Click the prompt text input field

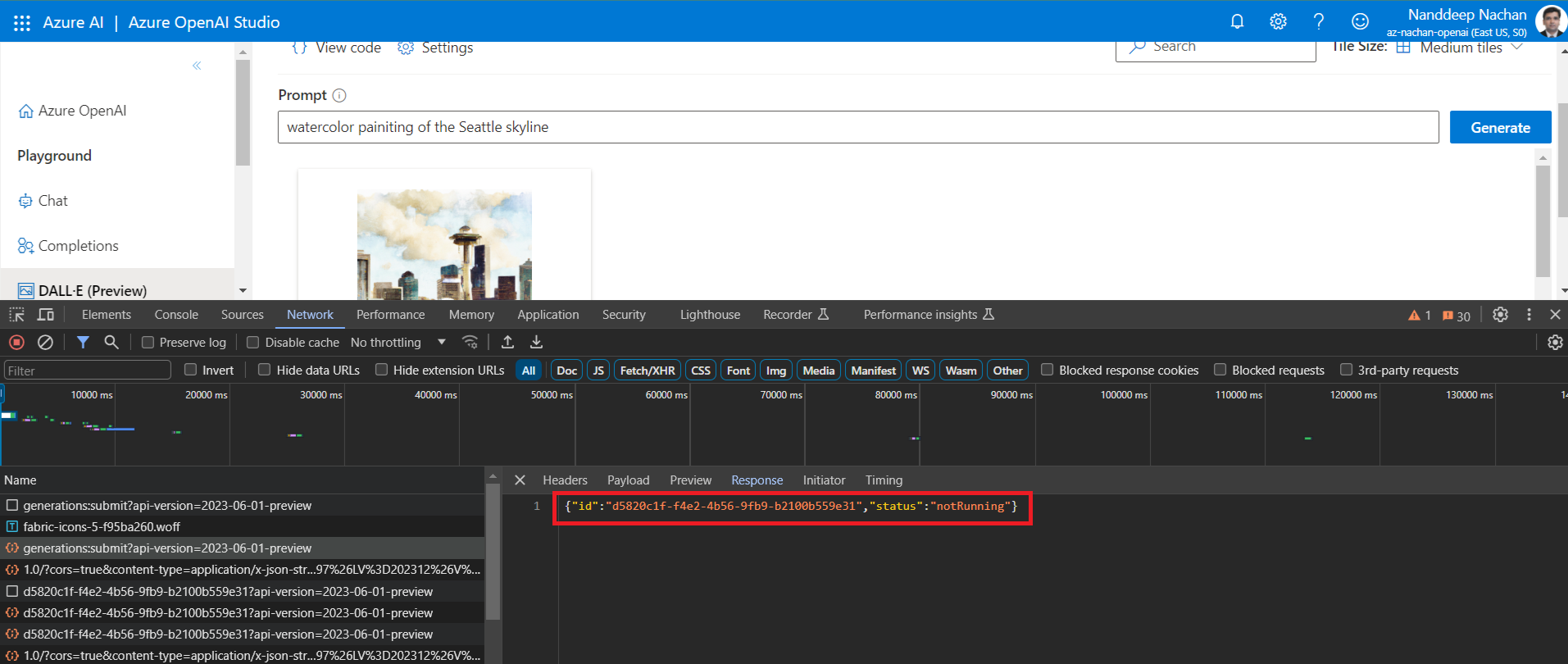(857, 127)
